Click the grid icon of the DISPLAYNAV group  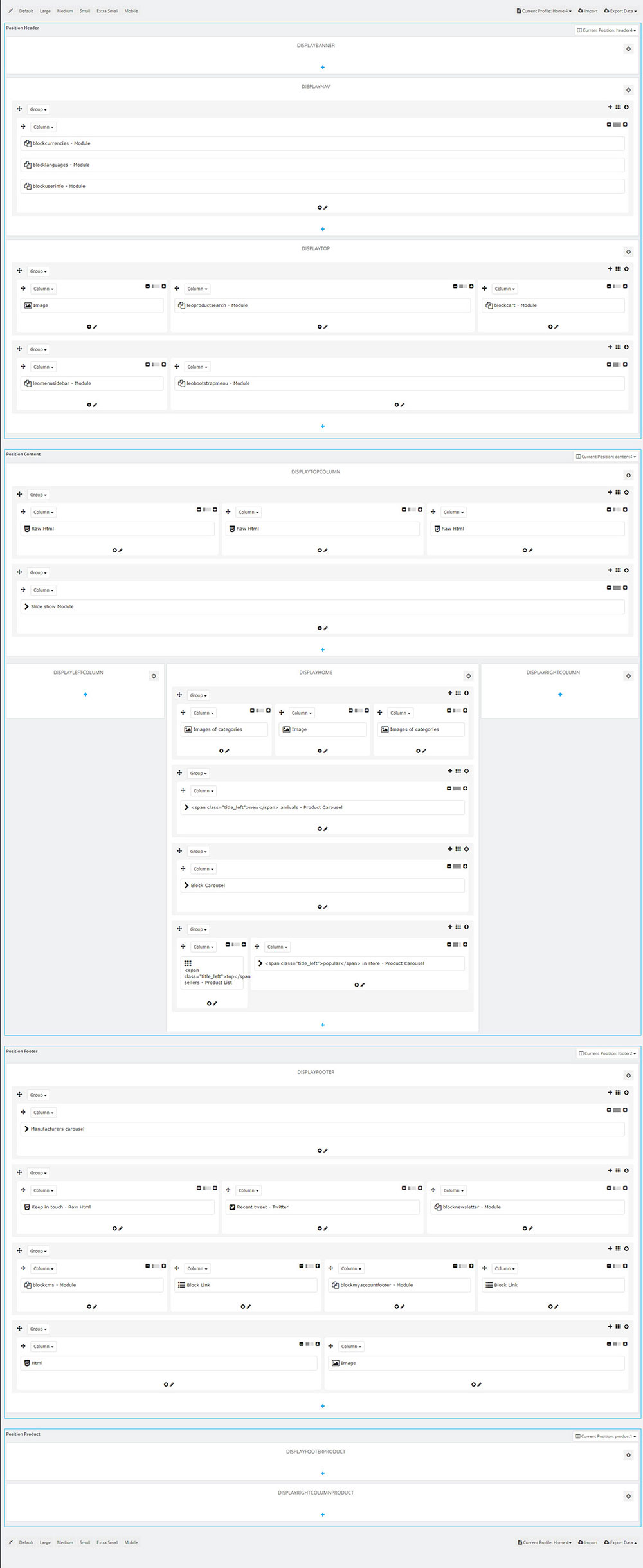click(618, 107)
